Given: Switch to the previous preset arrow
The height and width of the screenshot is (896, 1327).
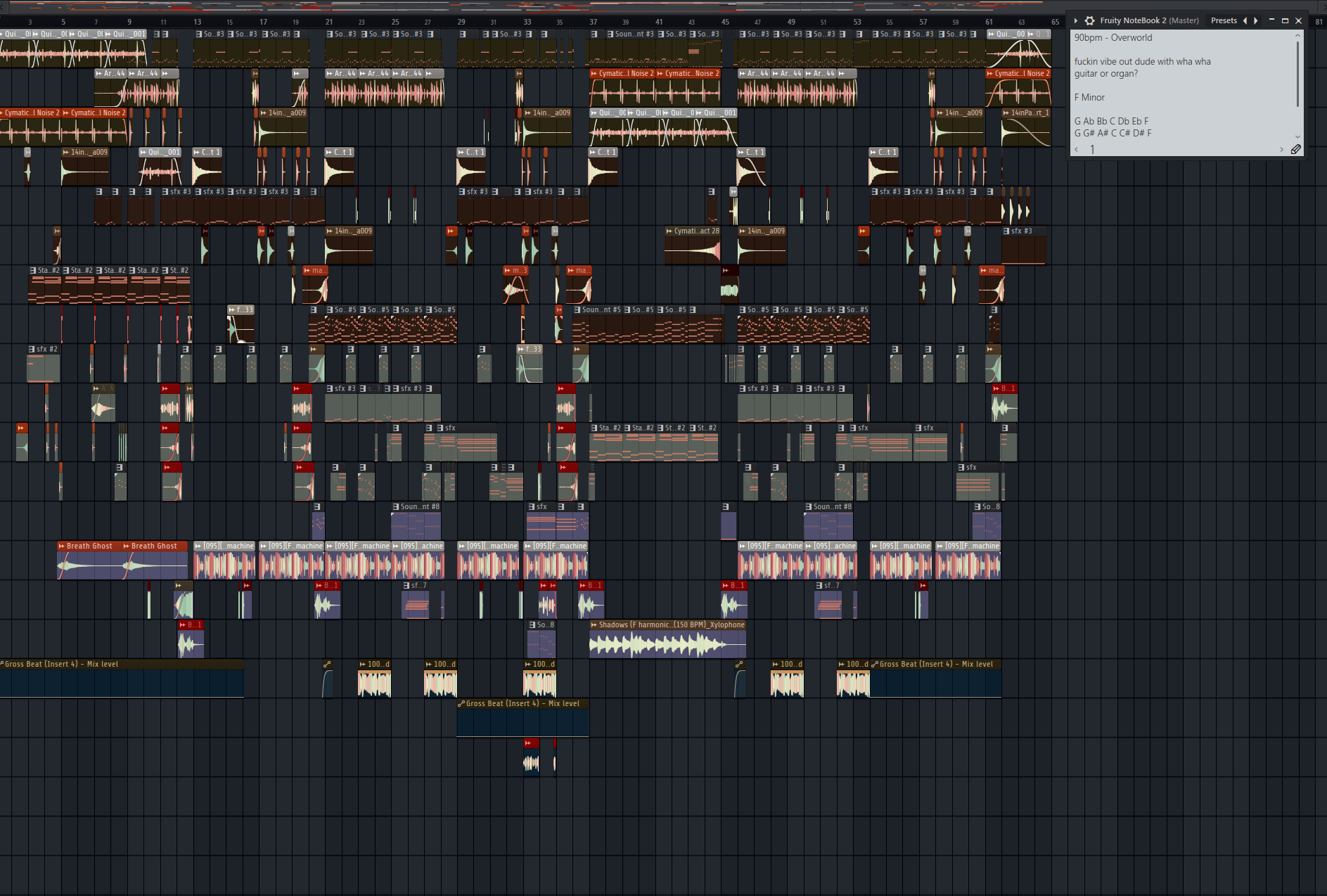Looking at the screenshot, I should (1245, 21).
